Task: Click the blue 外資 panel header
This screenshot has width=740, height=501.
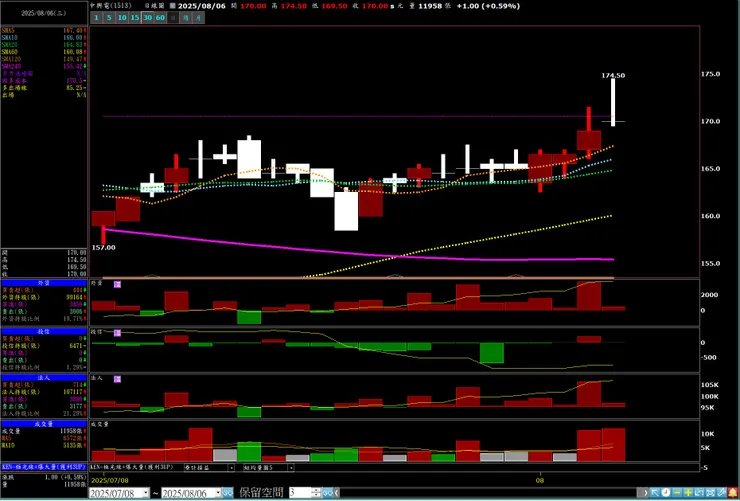Action: pos(44,283)
